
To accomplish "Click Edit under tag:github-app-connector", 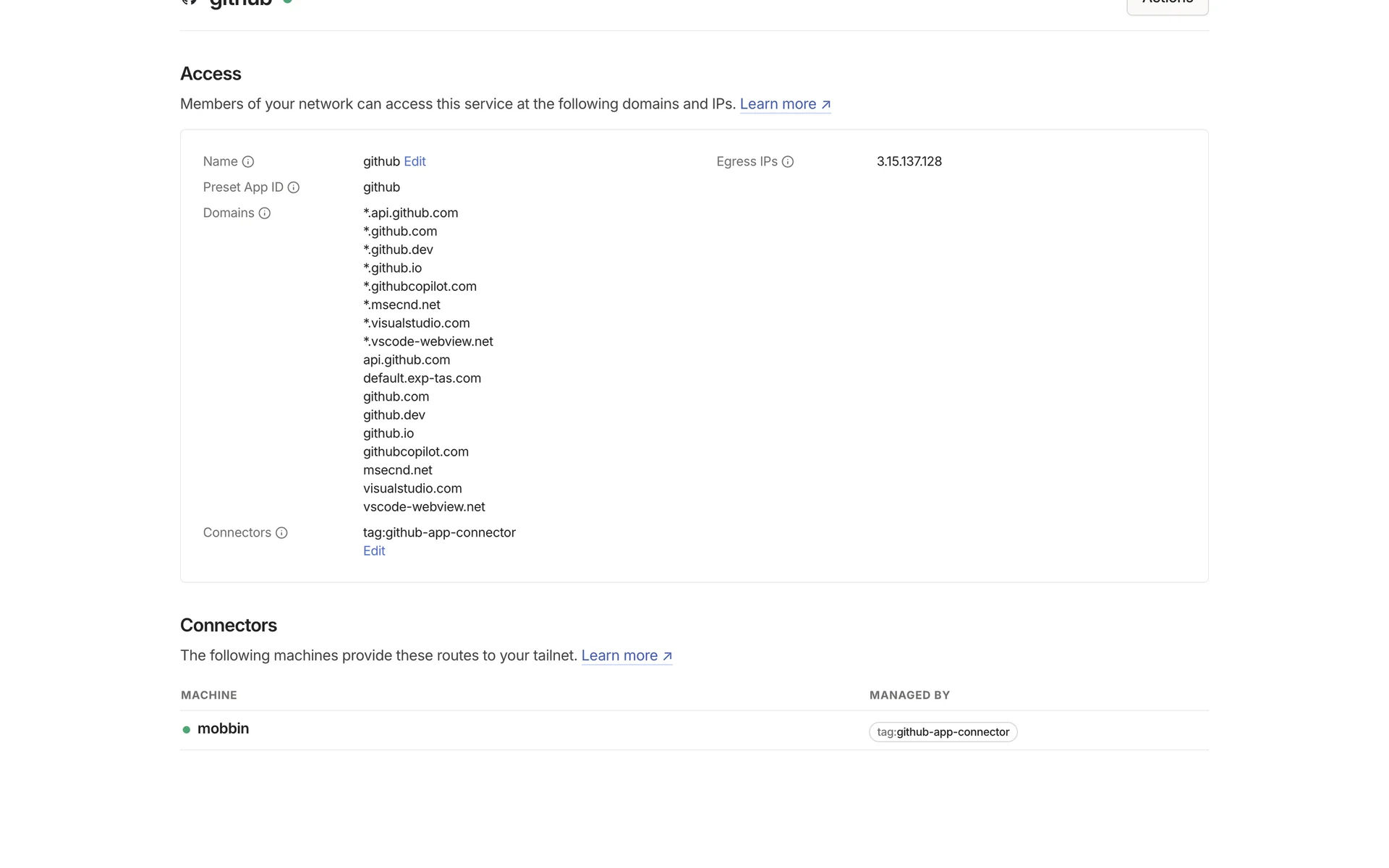I will (x=374, y=551).
